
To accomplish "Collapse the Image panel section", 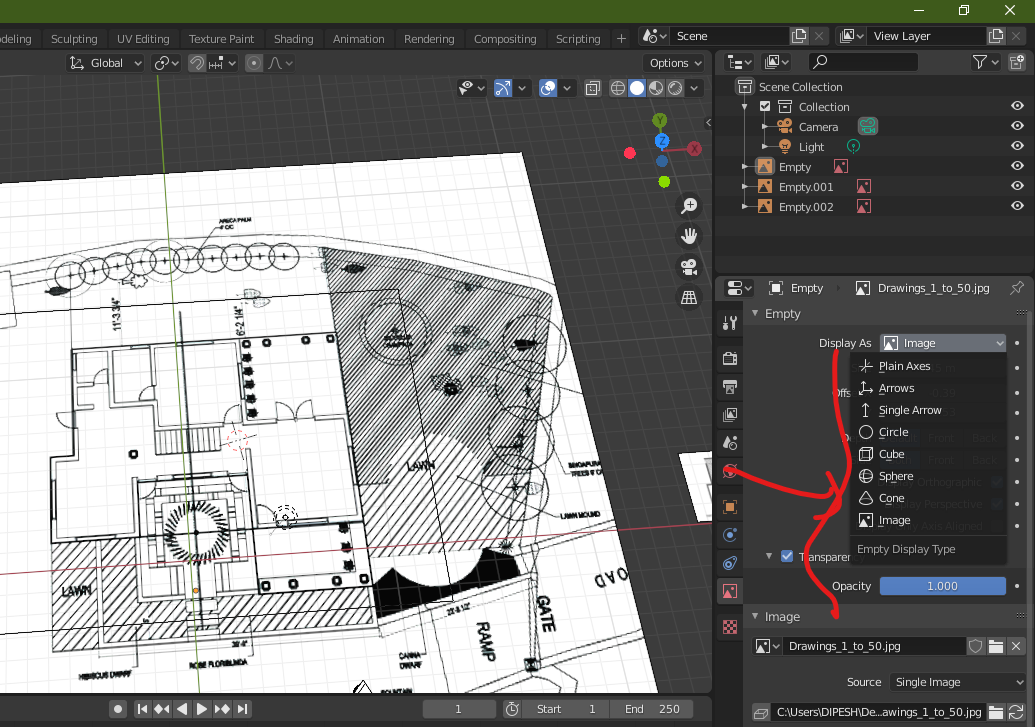I will click(755, 616).
